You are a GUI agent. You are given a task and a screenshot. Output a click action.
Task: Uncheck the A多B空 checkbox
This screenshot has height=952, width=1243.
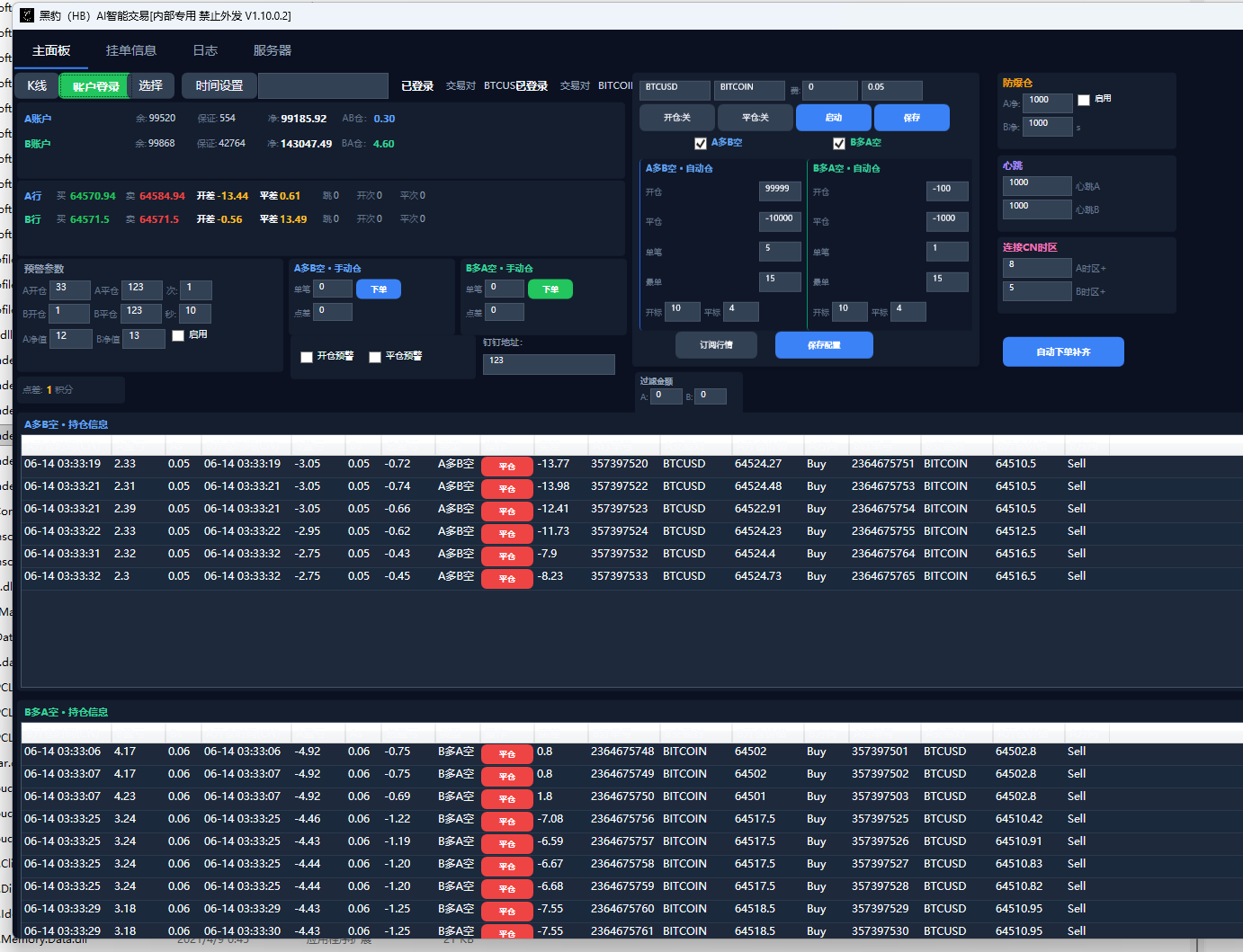tap(701, 143)
